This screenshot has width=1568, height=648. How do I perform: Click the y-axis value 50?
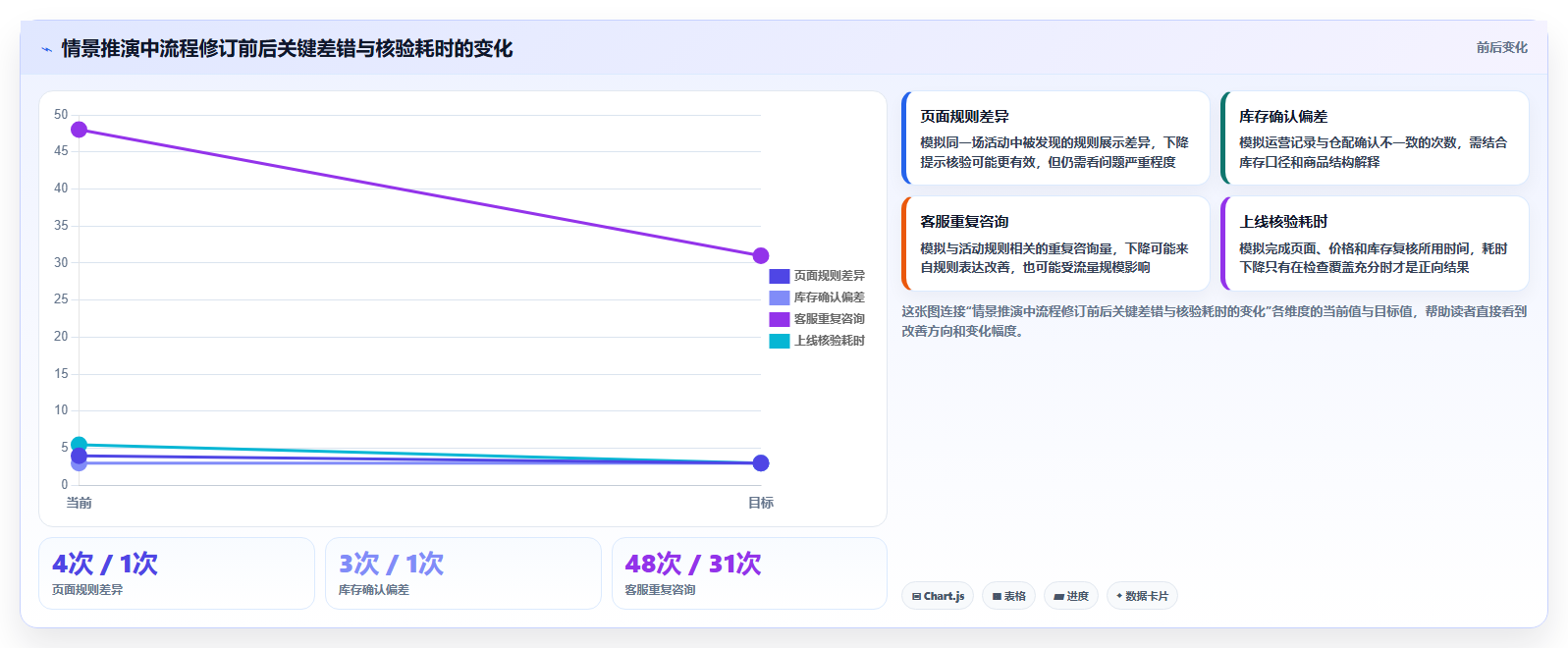[61, 115]
